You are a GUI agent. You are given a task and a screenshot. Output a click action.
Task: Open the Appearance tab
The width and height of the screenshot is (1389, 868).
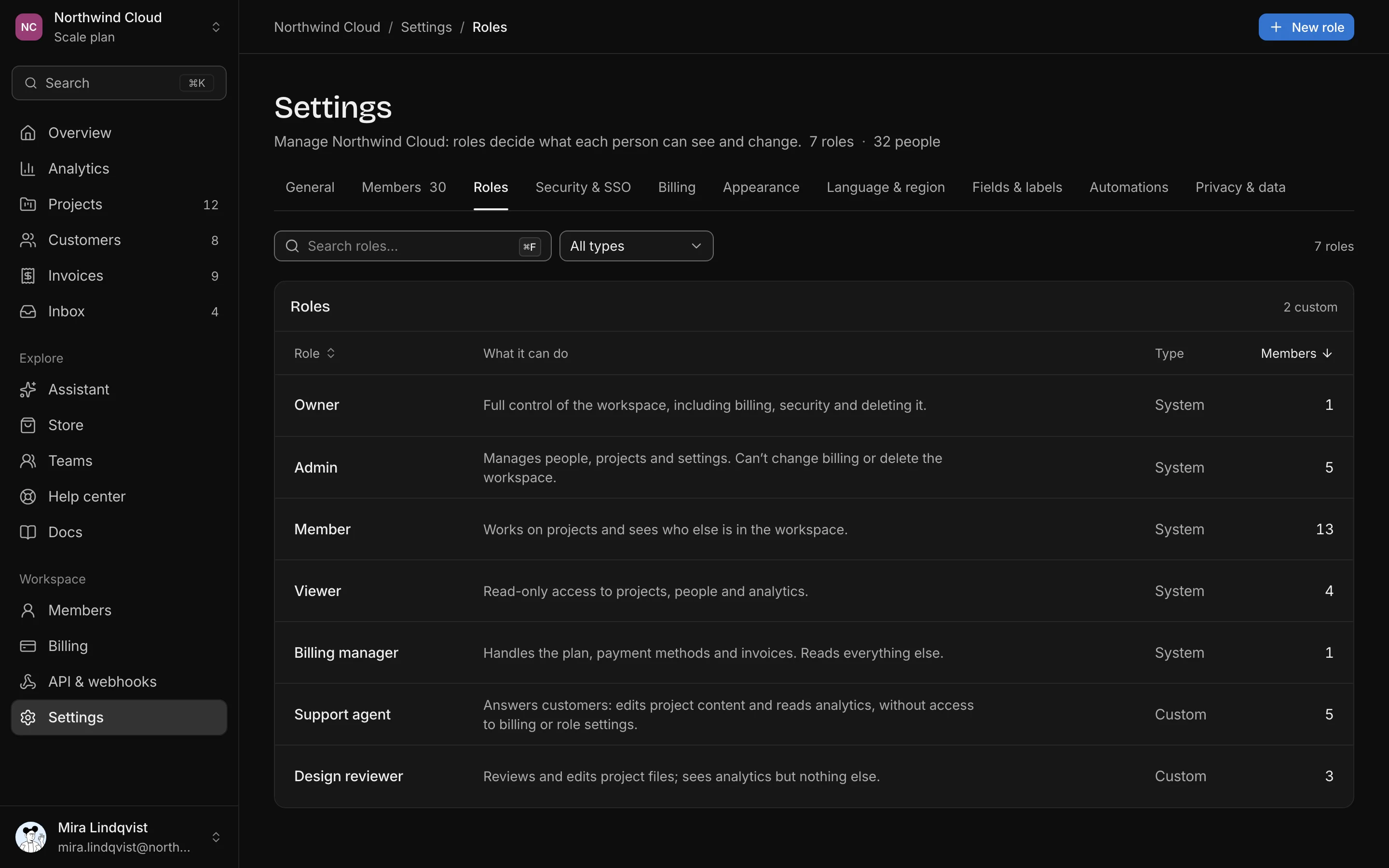pyautogui.click(x=761, y=187)
